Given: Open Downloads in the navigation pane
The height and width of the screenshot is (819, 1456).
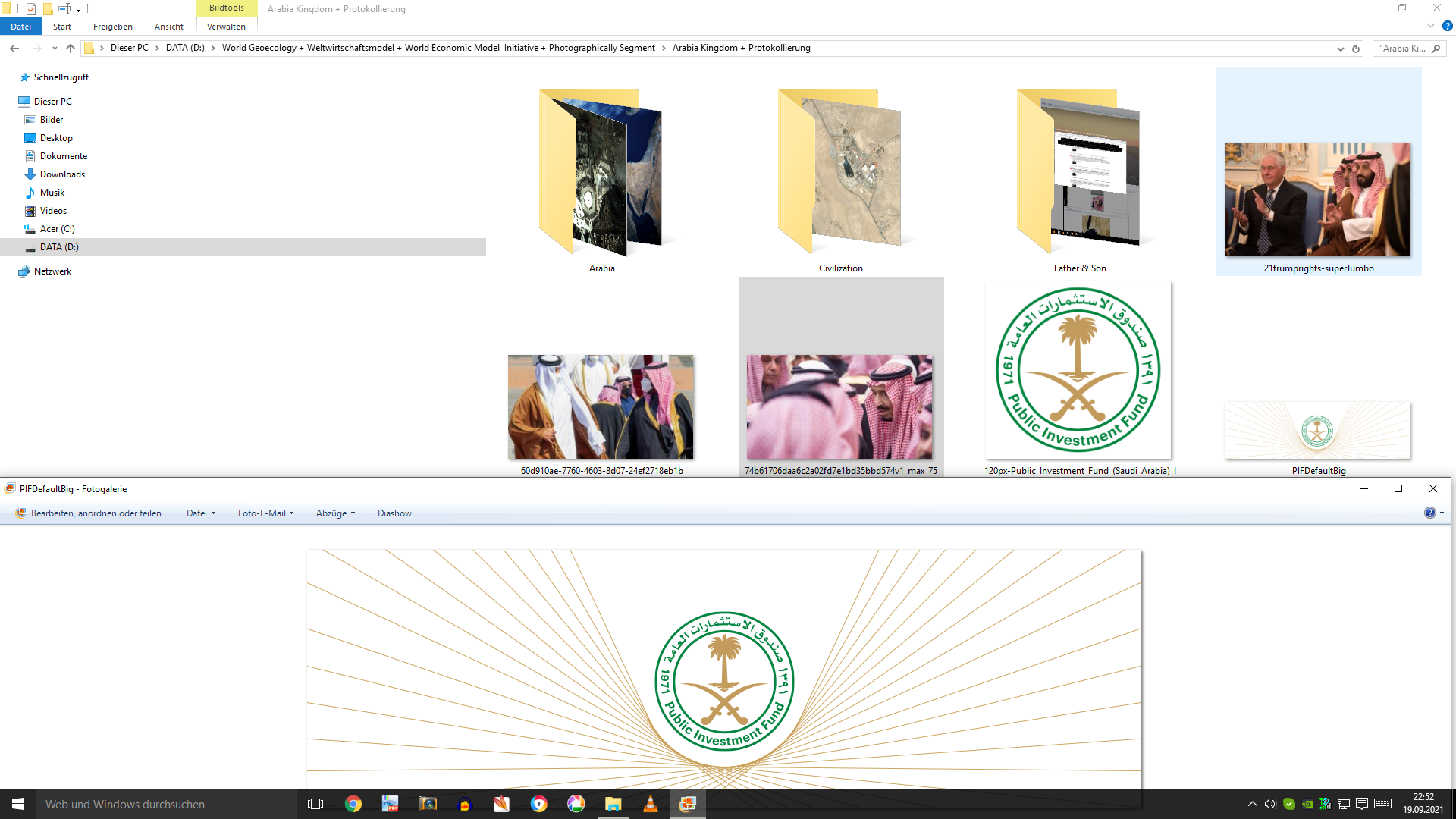Looking at the screenshot, I should coord(62,174).
